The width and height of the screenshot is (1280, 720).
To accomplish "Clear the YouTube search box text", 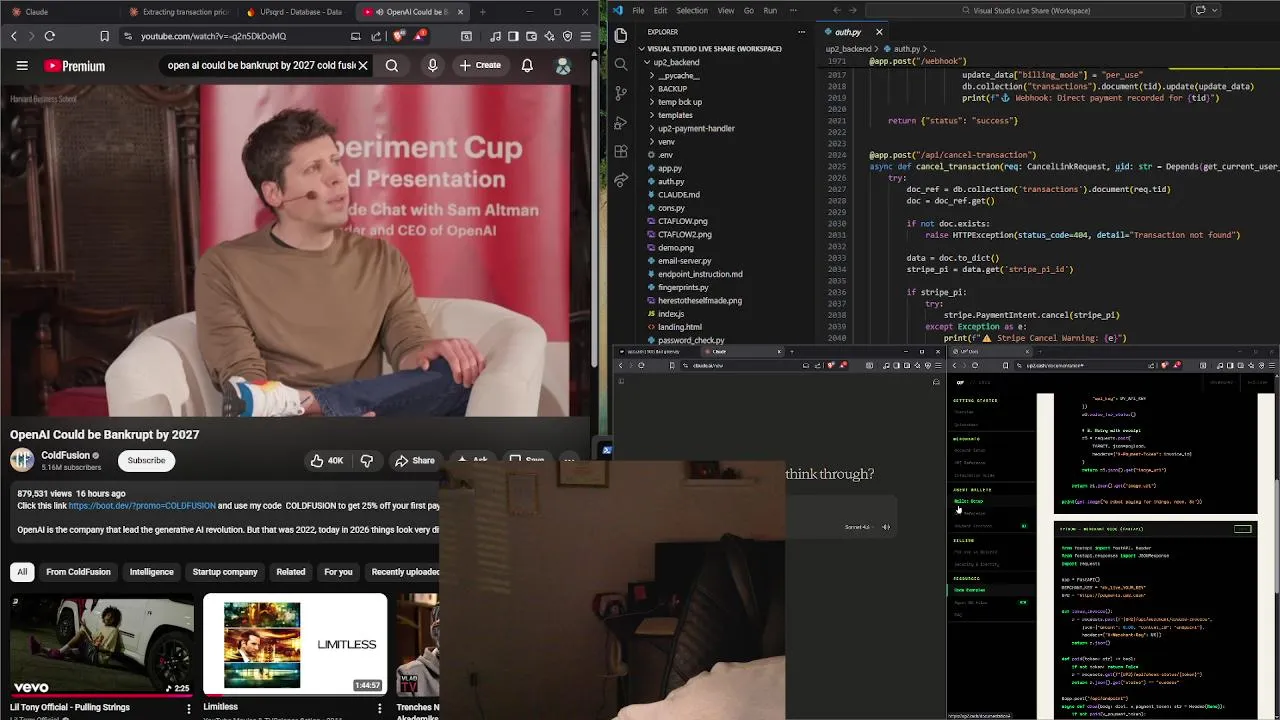I will coord(363,66).
